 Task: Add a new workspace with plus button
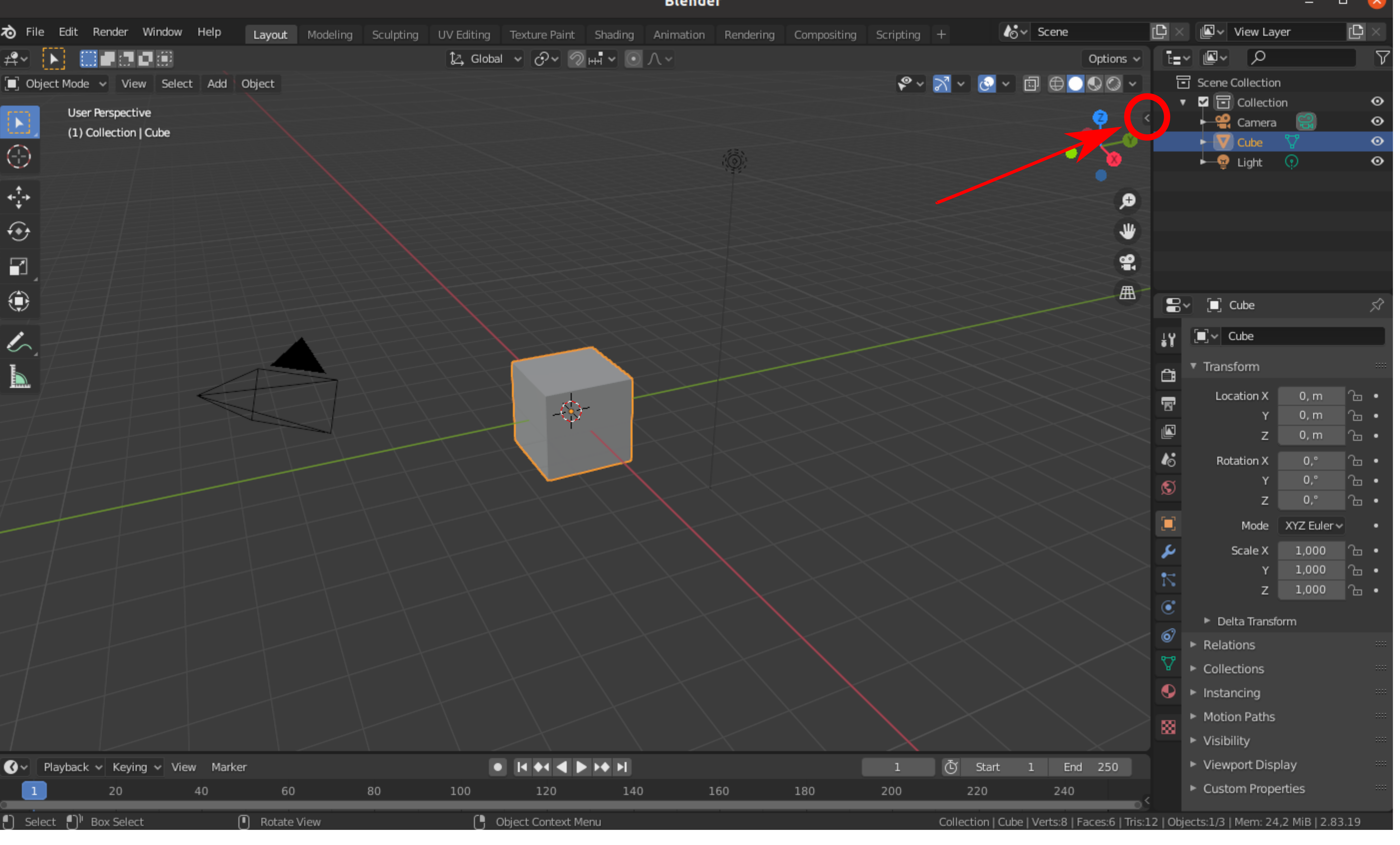[x=941, y=35]
